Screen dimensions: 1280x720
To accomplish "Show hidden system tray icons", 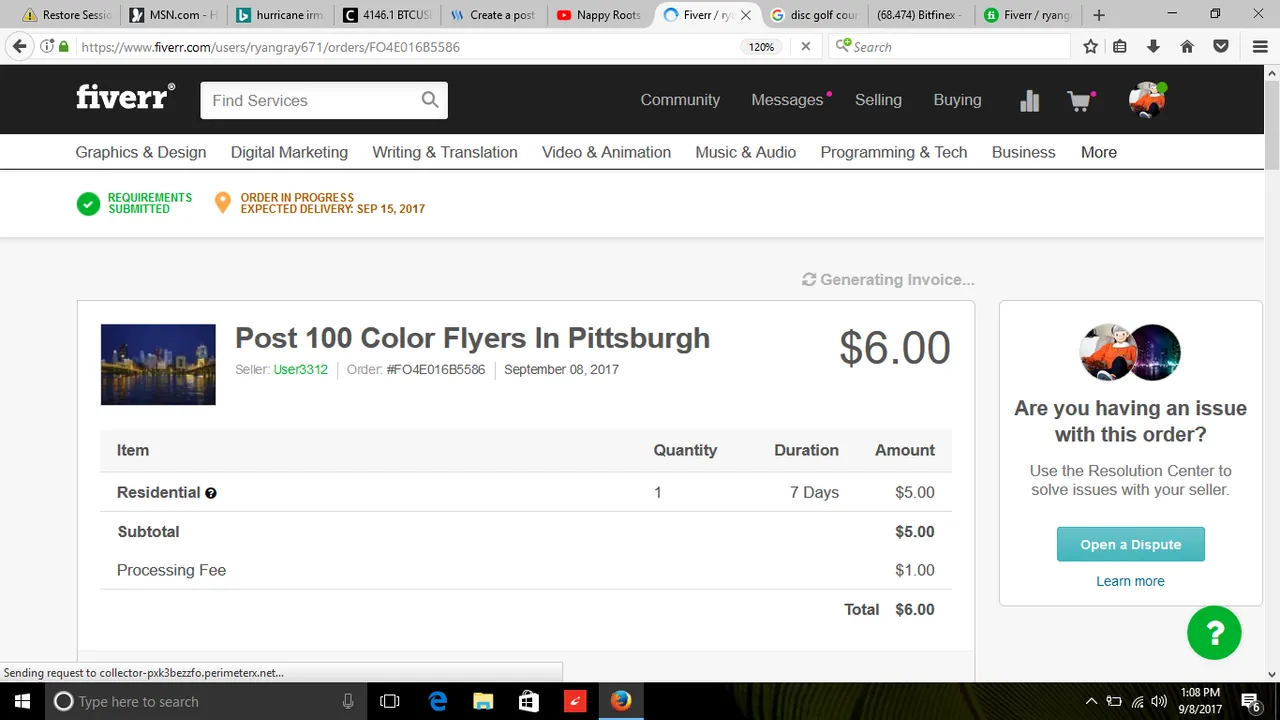I will [x=1091, y=701].
